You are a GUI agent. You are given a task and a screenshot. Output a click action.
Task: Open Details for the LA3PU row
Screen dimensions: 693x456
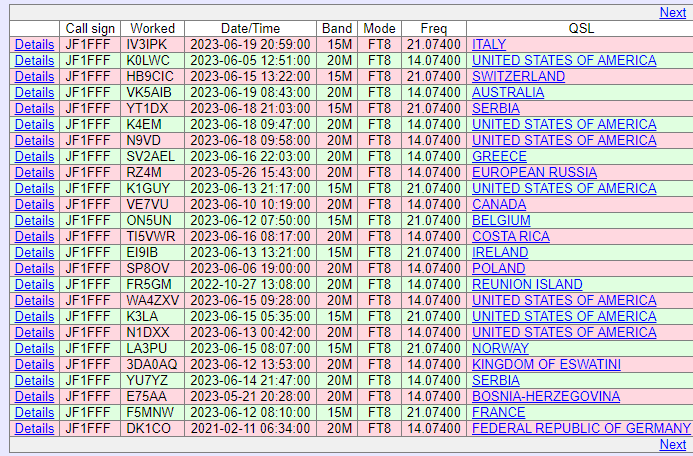pyautogui.click(x=34, y=349)
